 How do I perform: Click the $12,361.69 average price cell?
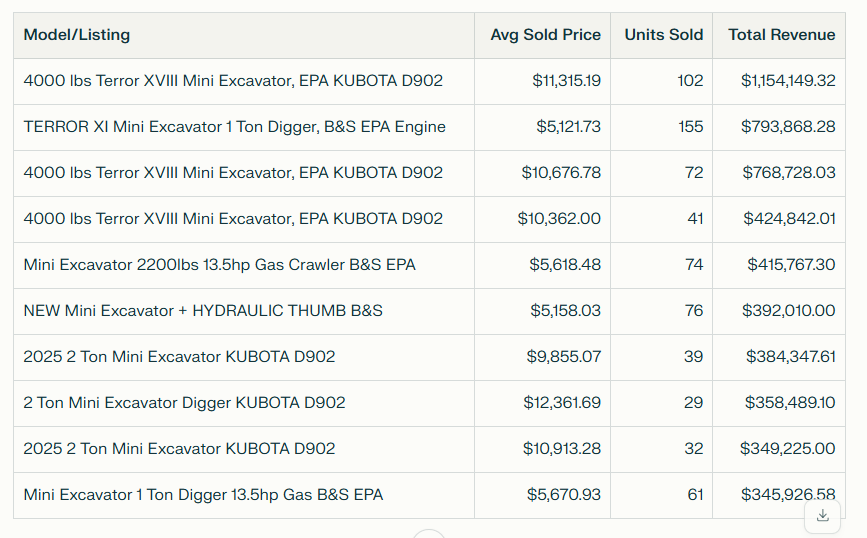click(562, 403)
